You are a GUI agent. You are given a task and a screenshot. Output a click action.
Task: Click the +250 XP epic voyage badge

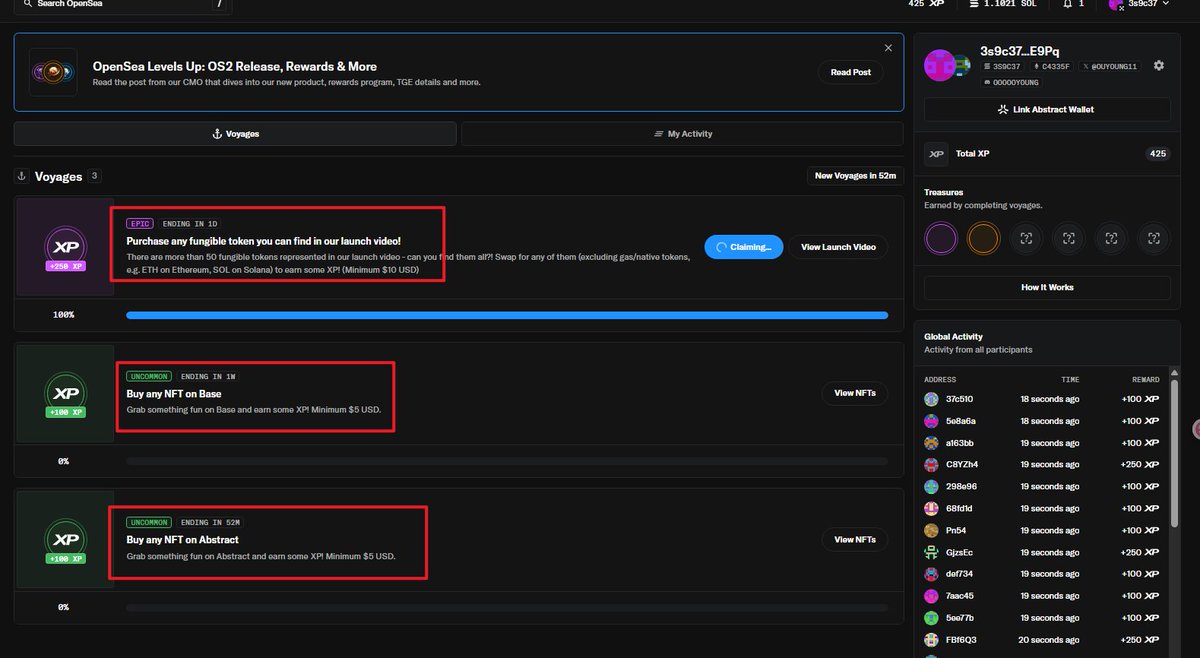tap(65, 246)
